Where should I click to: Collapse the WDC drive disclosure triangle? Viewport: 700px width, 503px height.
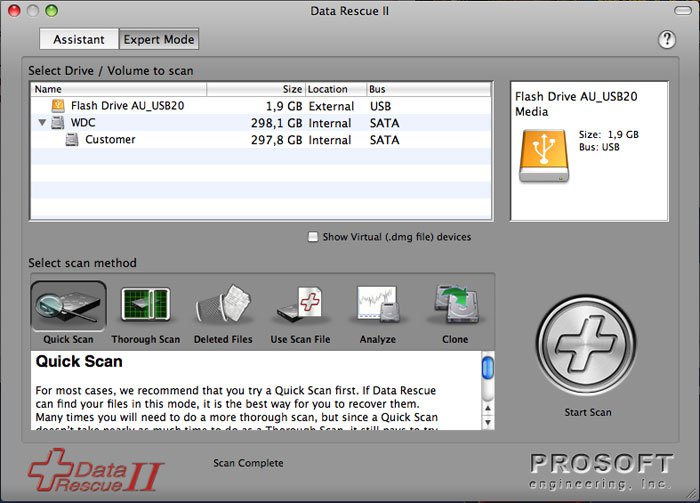coord(42,123)
